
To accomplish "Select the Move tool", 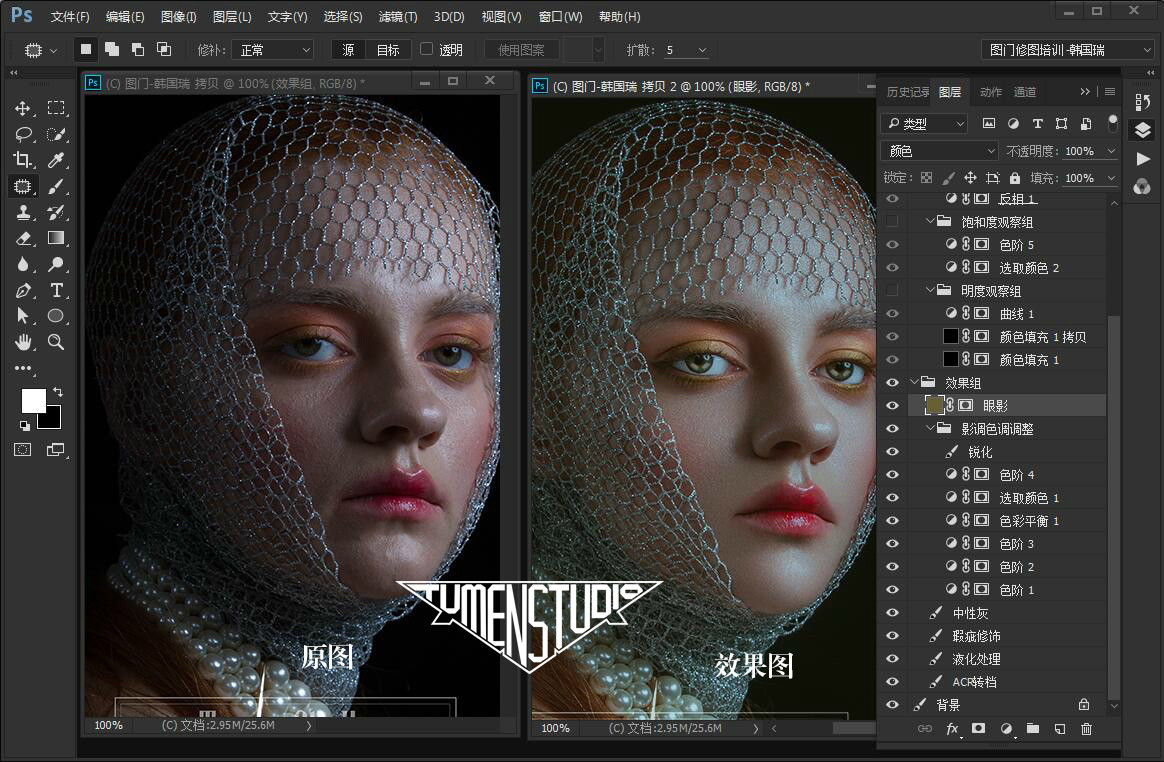I will coord(23,108).
